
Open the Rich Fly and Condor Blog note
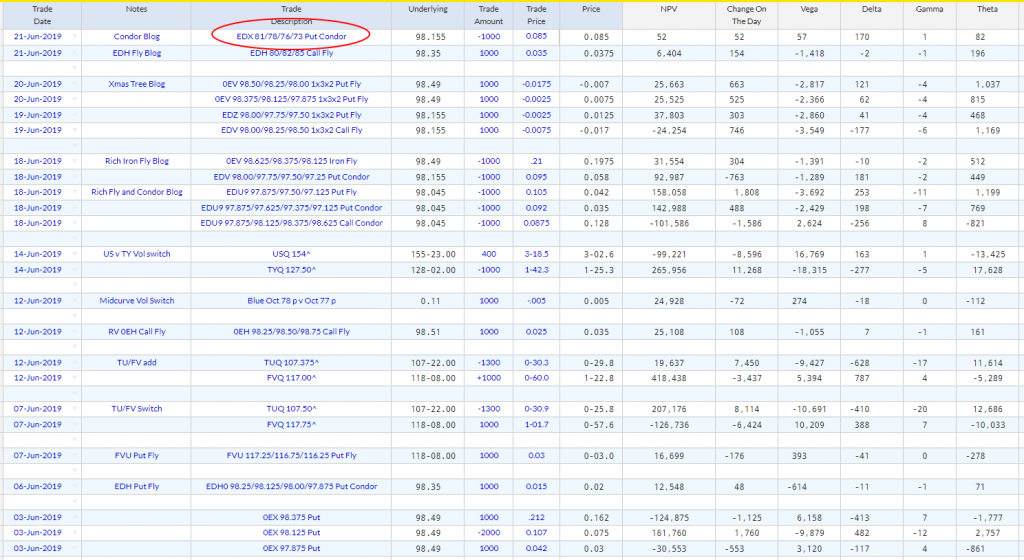136,192
